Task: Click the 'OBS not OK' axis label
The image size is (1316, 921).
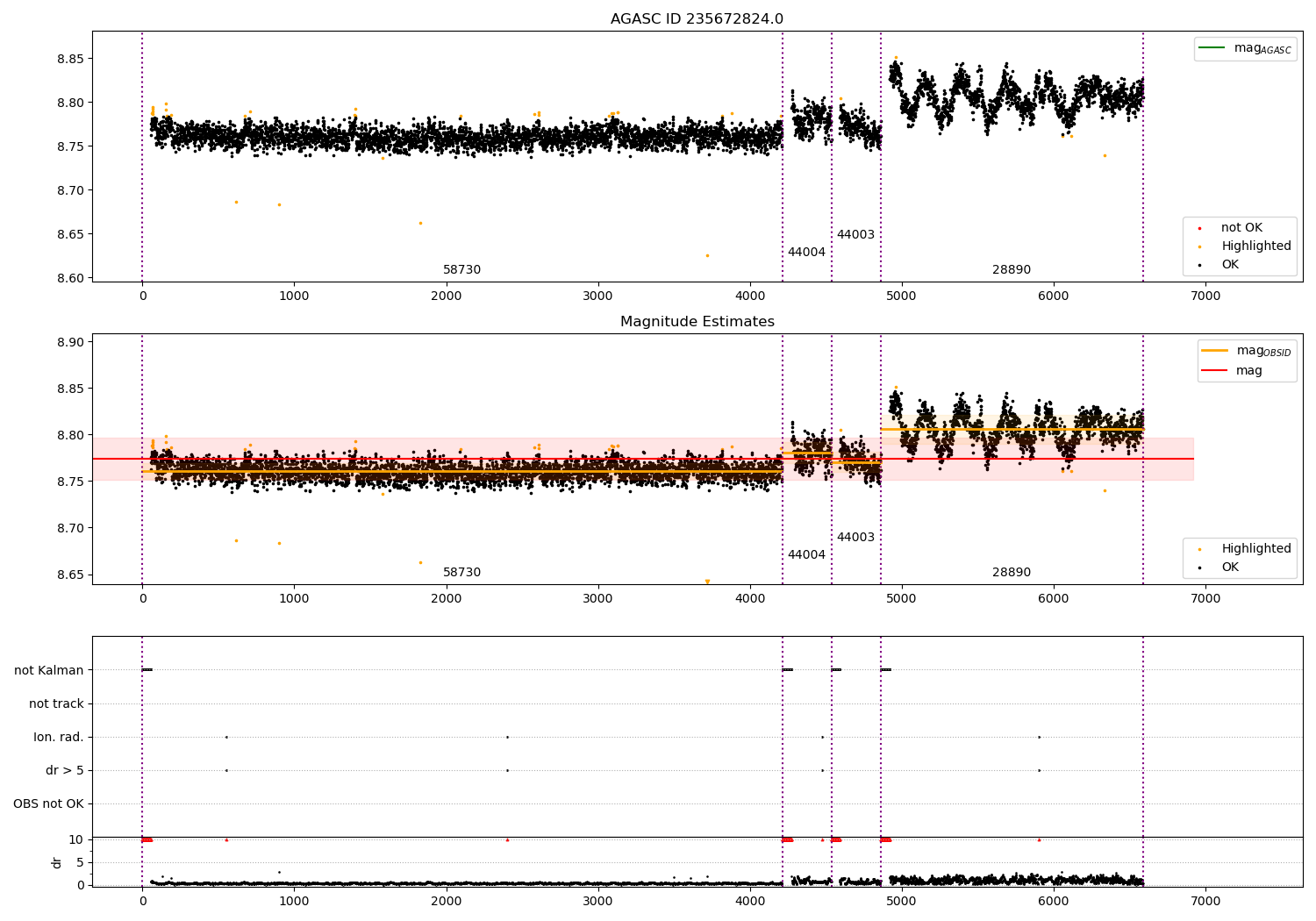Action: pos(49,804)
